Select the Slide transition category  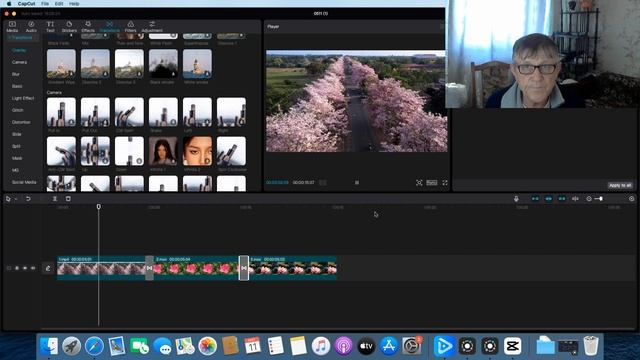pyautogui.click(x=16, y=134)
